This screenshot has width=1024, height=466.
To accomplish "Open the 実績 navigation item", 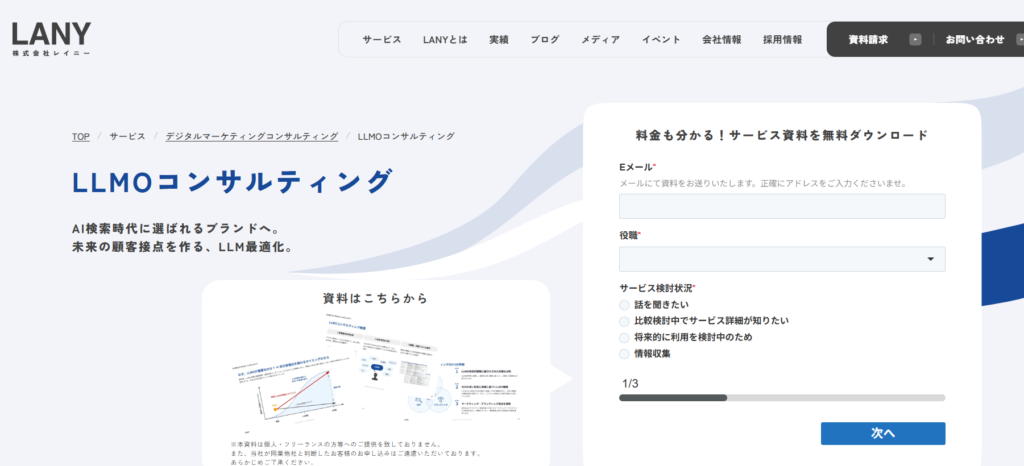I will [499, 40].
